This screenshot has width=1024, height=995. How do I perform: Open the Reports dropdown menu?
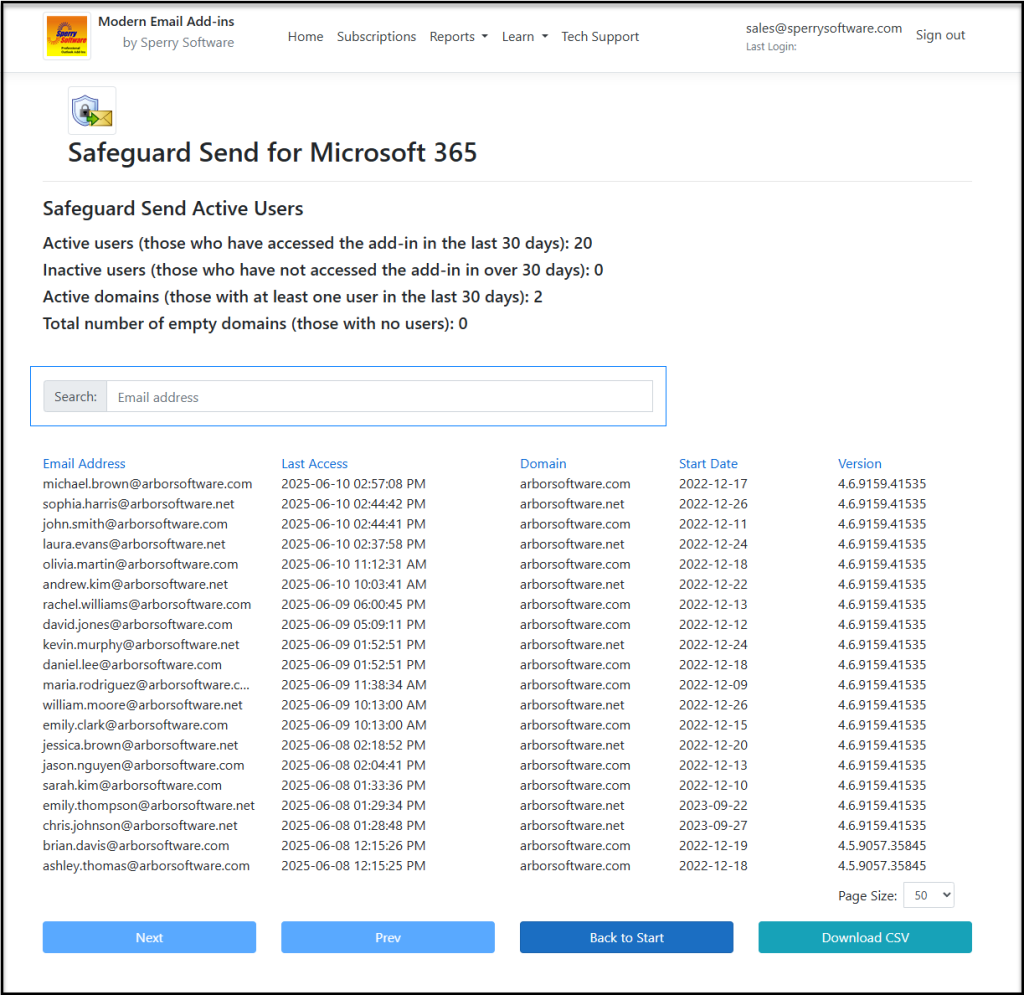458,36
